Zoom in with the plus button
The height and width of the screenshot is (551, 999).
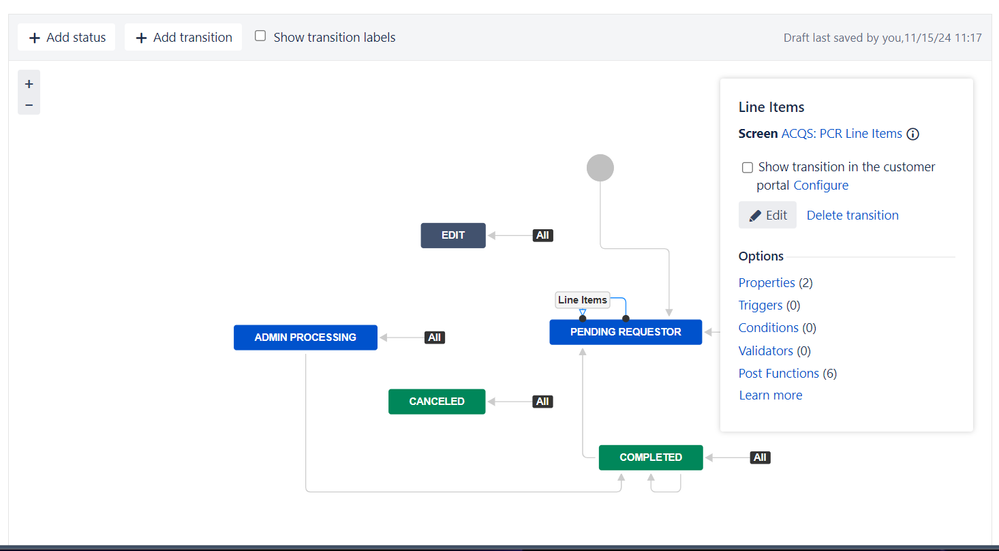(x=29, y=83)
